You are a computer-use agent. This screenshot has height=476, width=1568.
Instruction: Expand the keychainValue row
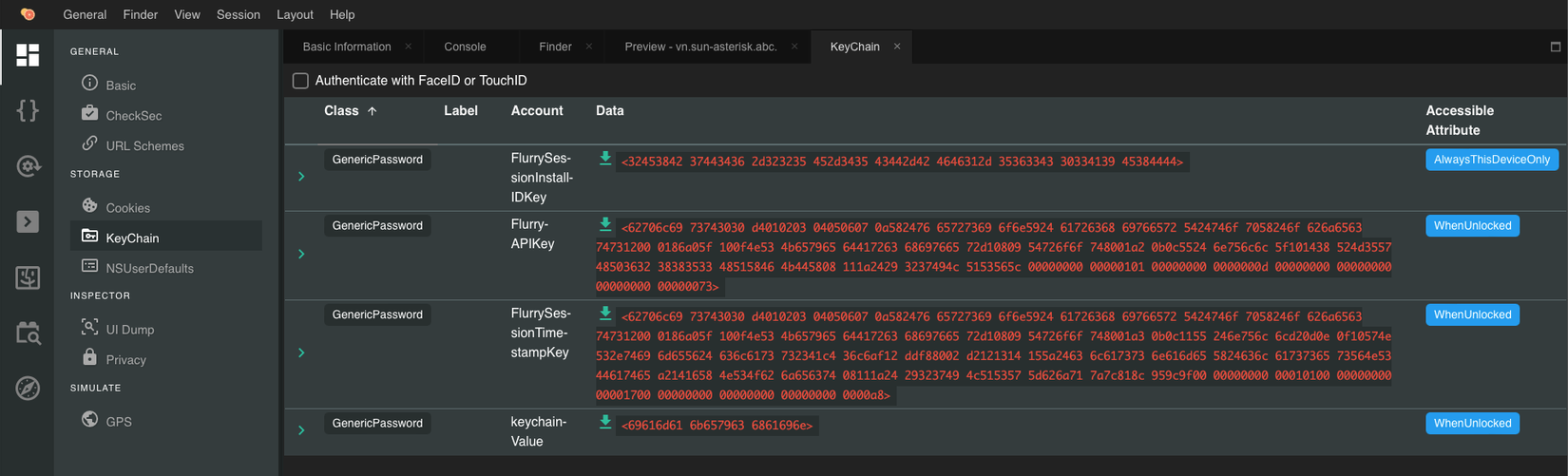301,430
